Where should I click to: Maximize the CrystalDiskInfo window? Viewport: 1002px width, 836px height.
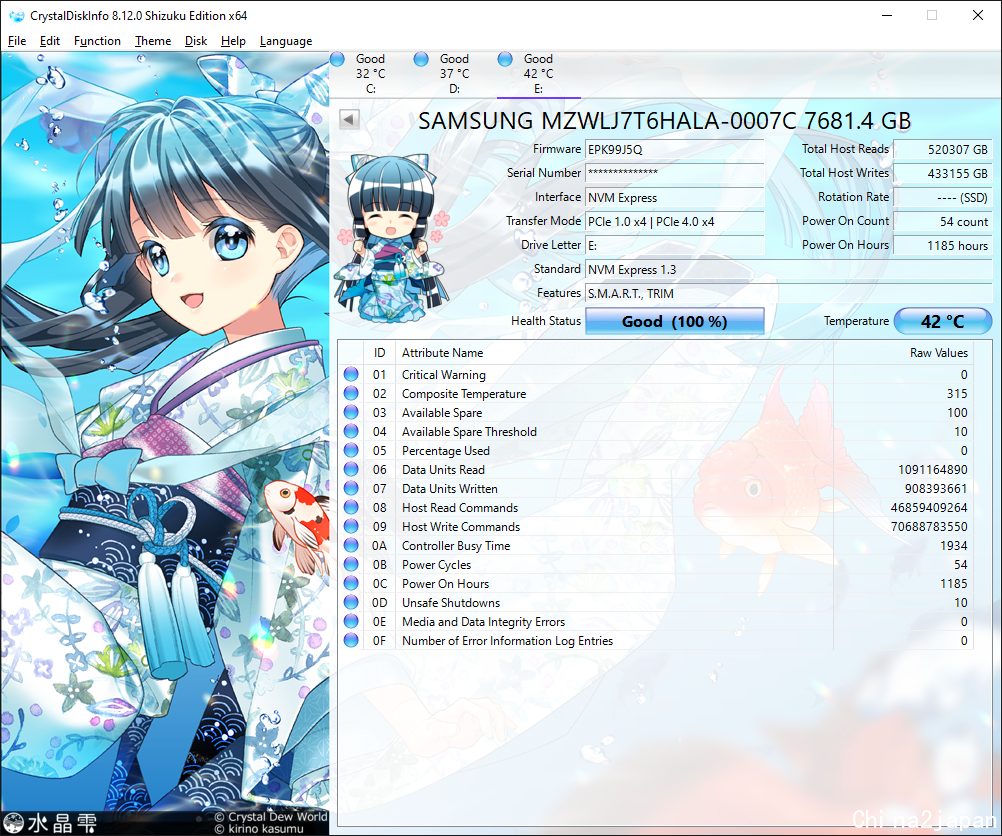932,15
